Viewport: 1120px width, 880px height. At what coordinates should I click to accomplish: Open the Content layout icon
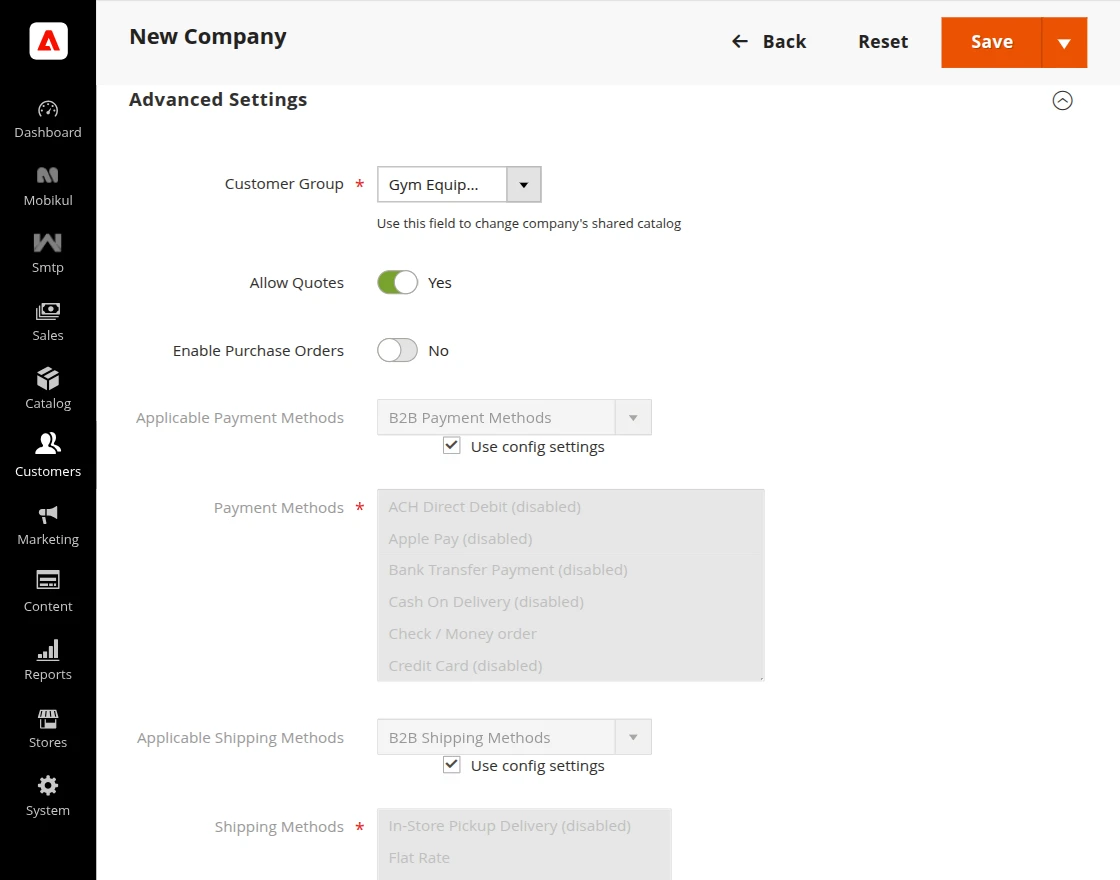[x=48, y=579]
